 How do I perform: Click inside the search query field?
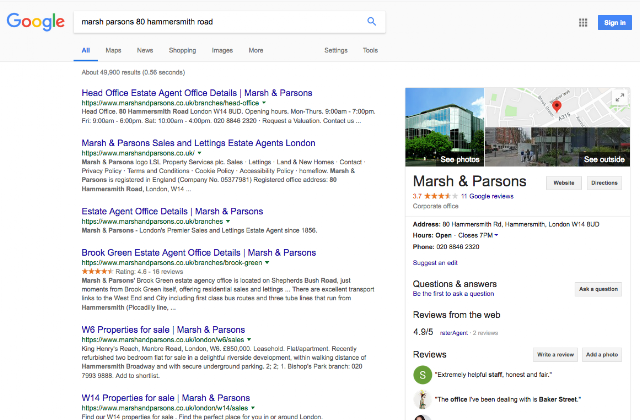coord(220,22)
